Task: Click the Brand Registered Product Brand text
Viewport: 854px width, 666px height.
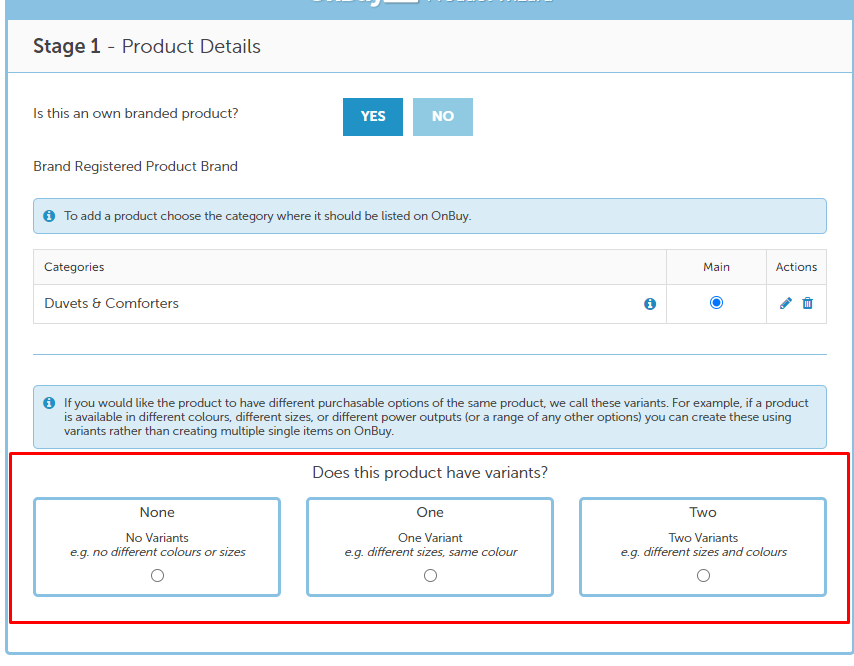Action: coord(135,166)
